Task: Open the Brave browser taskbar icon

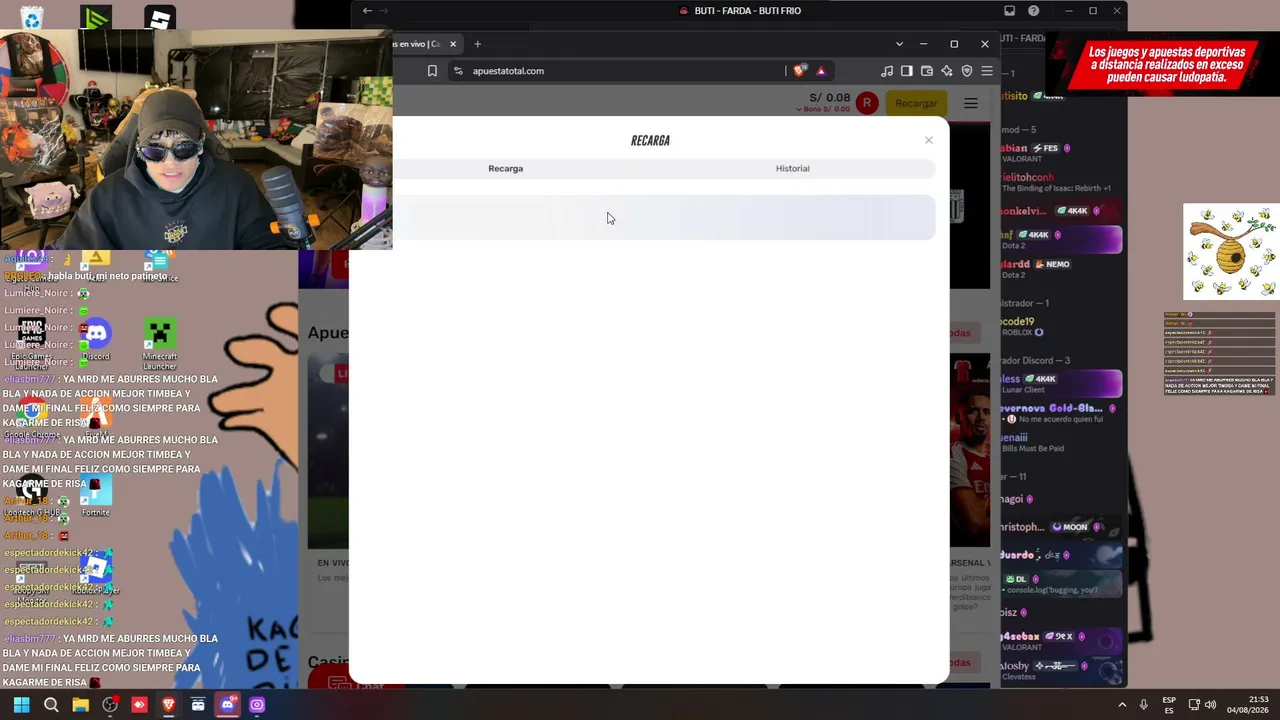Action: [x=168, y=705]
